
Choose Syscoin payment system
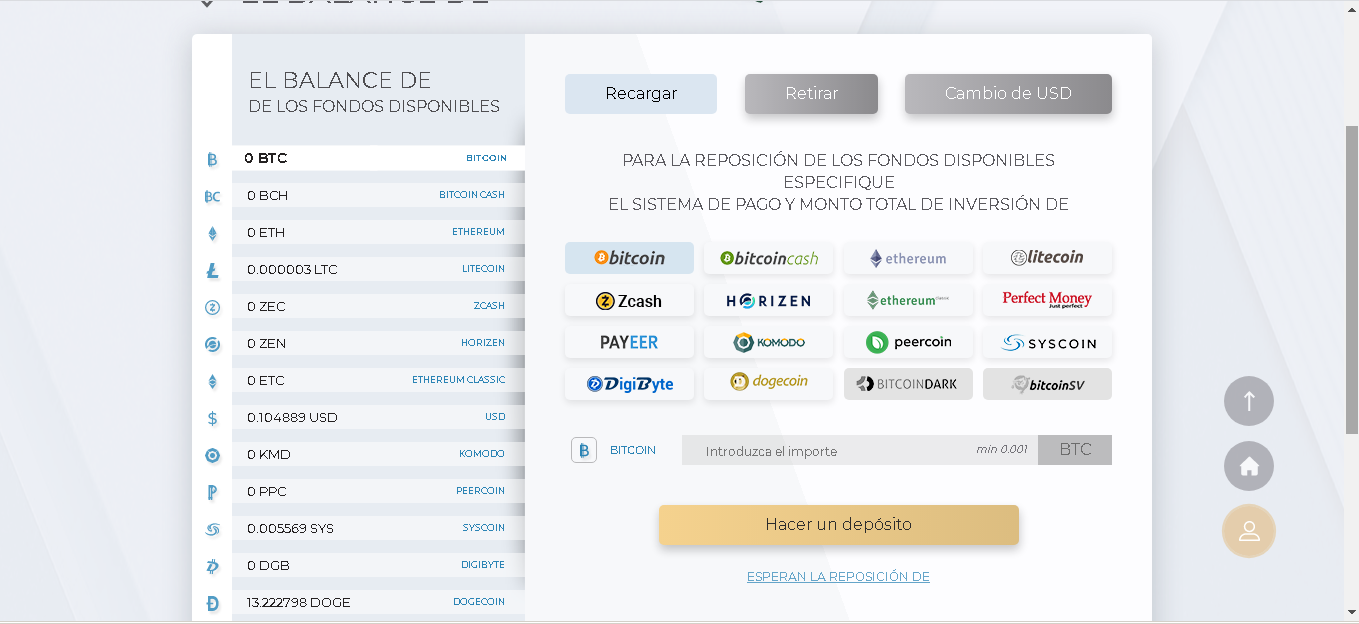(x=1047, y=342)
